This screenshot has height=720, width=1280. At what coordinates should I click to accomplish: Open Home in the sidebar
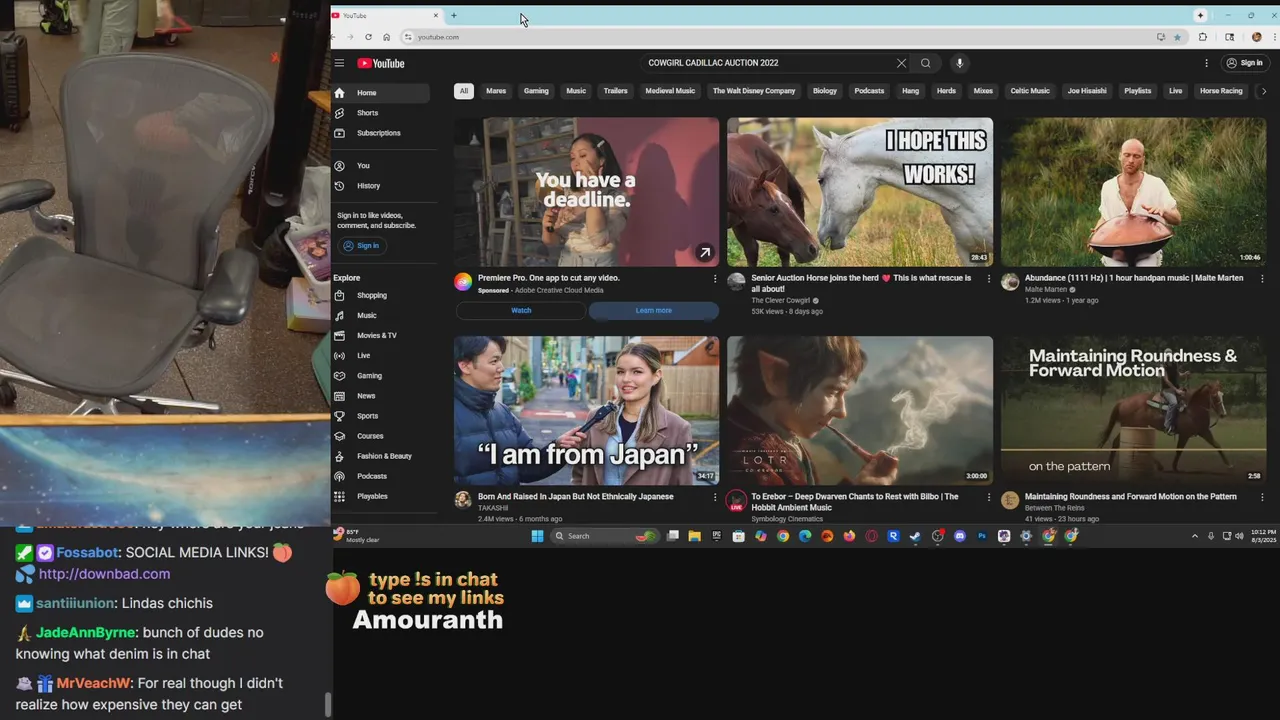[381, 93]
